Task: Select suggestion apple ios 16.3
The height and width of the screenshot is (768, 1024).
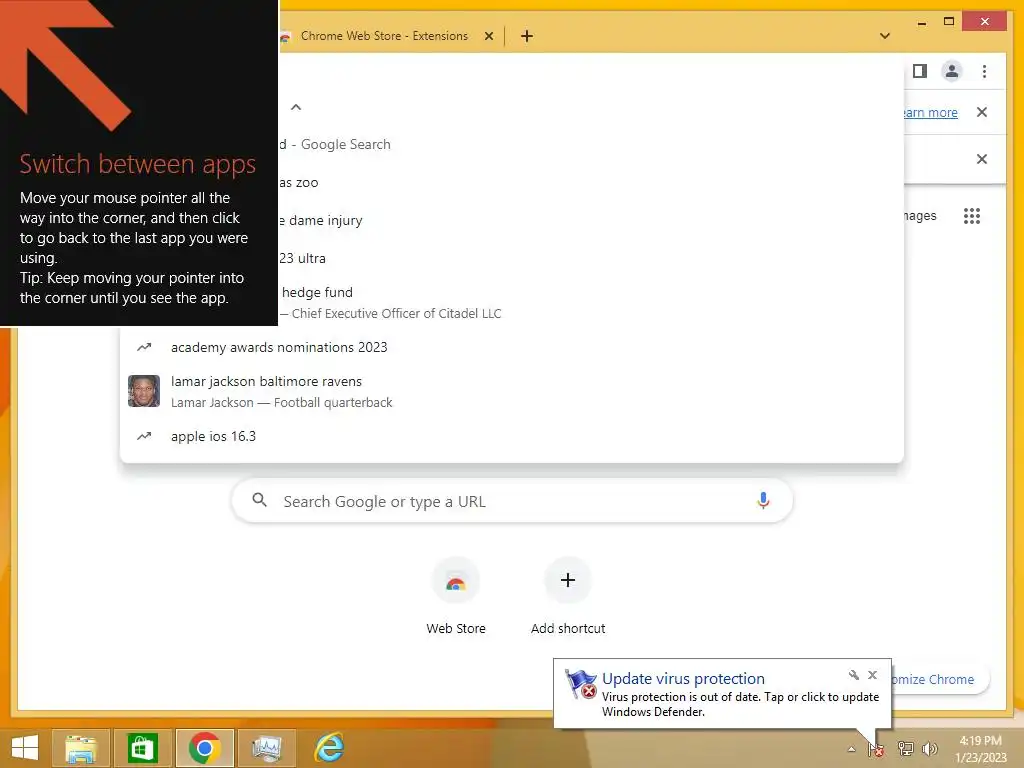Action: [x=512, y=436]
